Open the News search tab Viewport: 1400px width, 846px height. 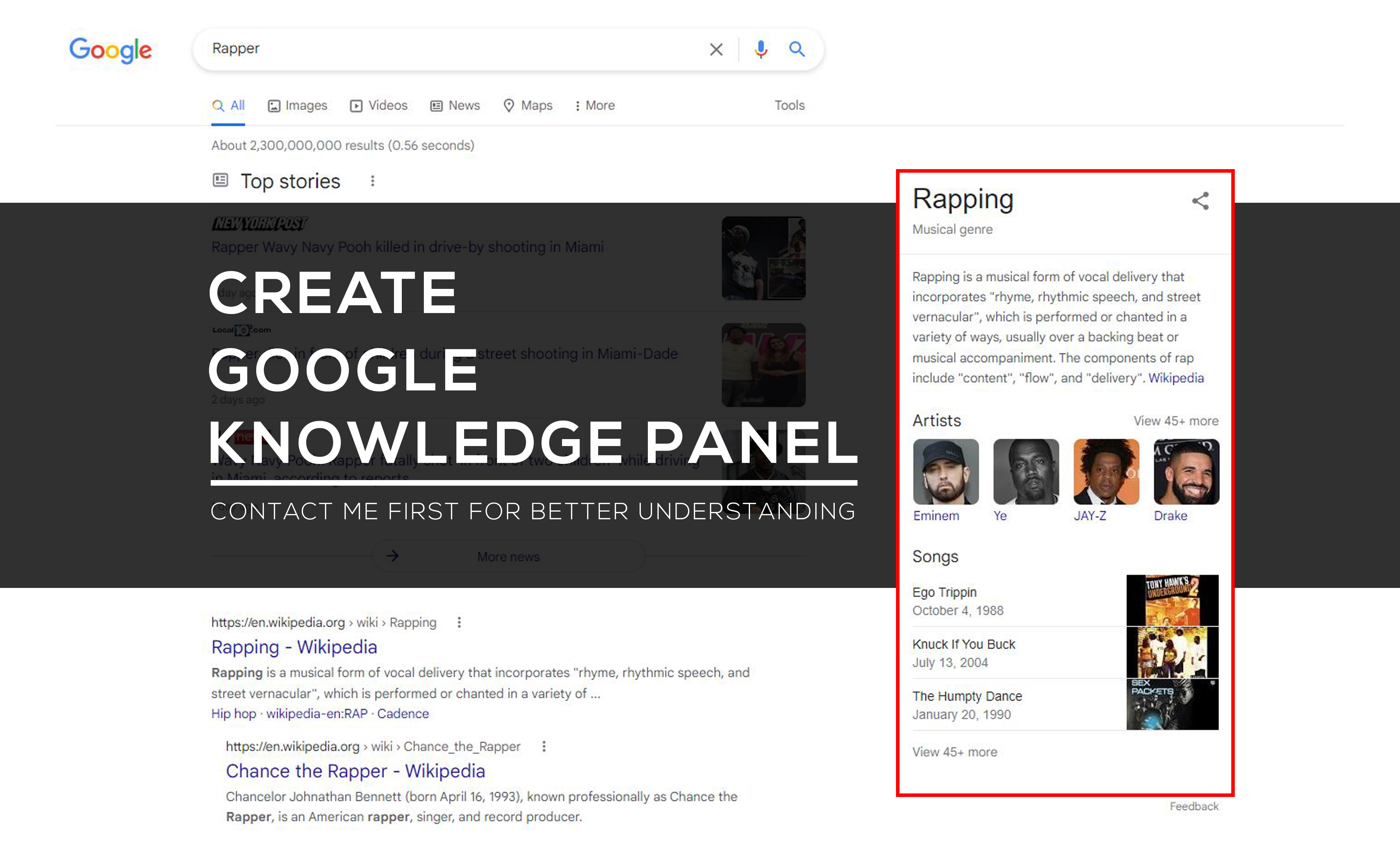click(455, 105)
